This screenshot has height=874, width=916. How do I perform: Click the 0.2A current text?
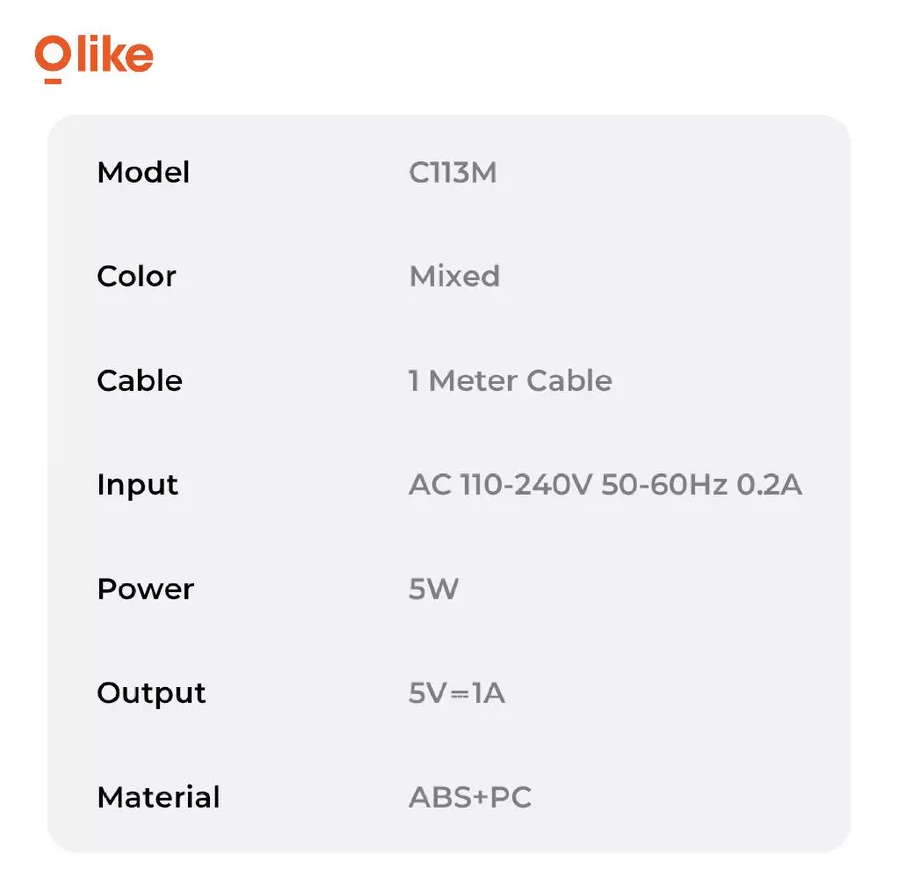pyautogui.click(x=769, y=485)
